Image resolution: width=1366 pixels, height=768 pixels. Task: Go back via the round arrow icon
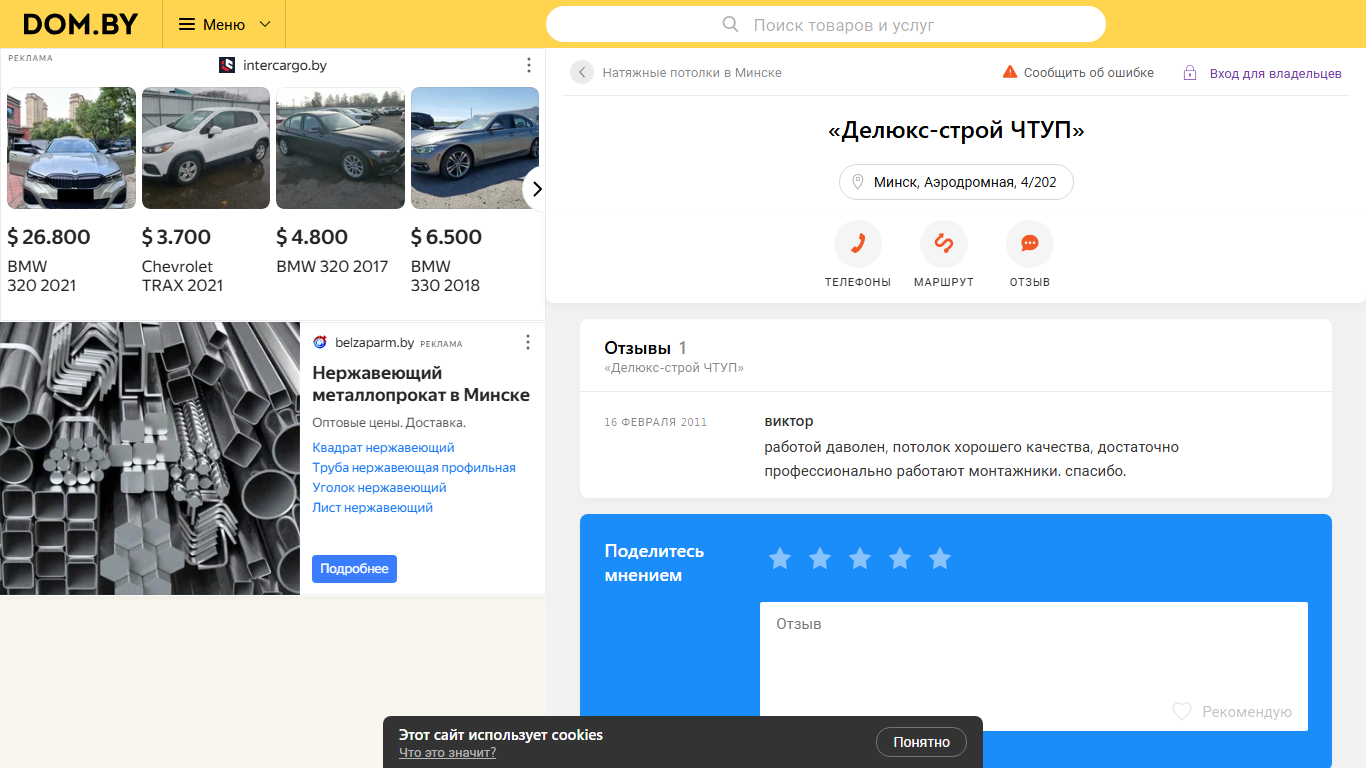[x=582, y=72]
